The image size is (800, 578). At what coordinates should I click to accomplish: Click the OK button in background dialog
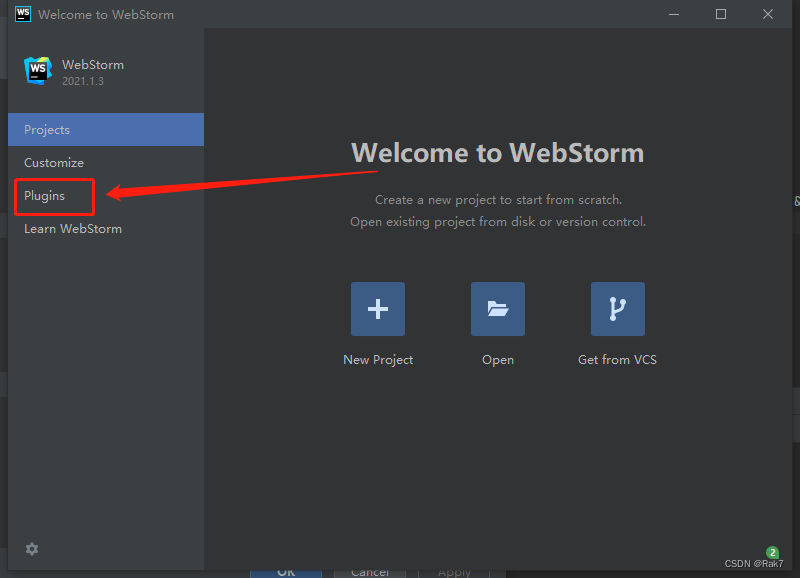coord(286,573)
